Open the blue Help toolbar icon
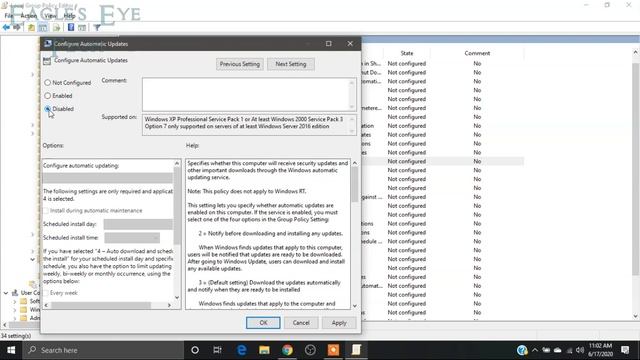 coord(71,27)
